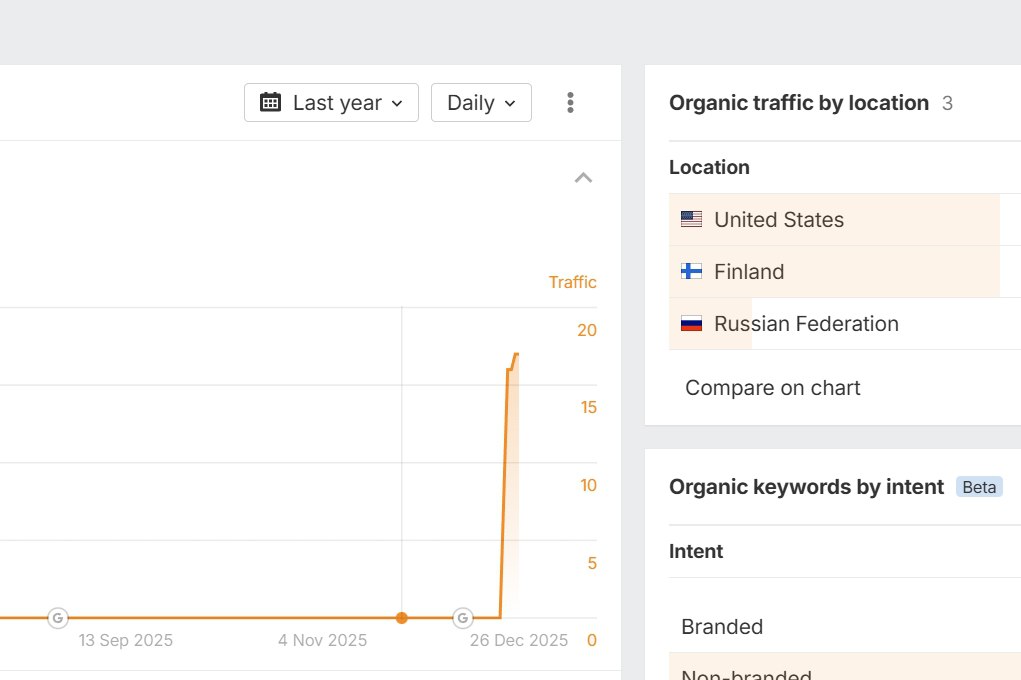Image resolution: width=1021 pixels, height=680 pixels.
Task: Click the Non-branded intent row
Action: 746,674
